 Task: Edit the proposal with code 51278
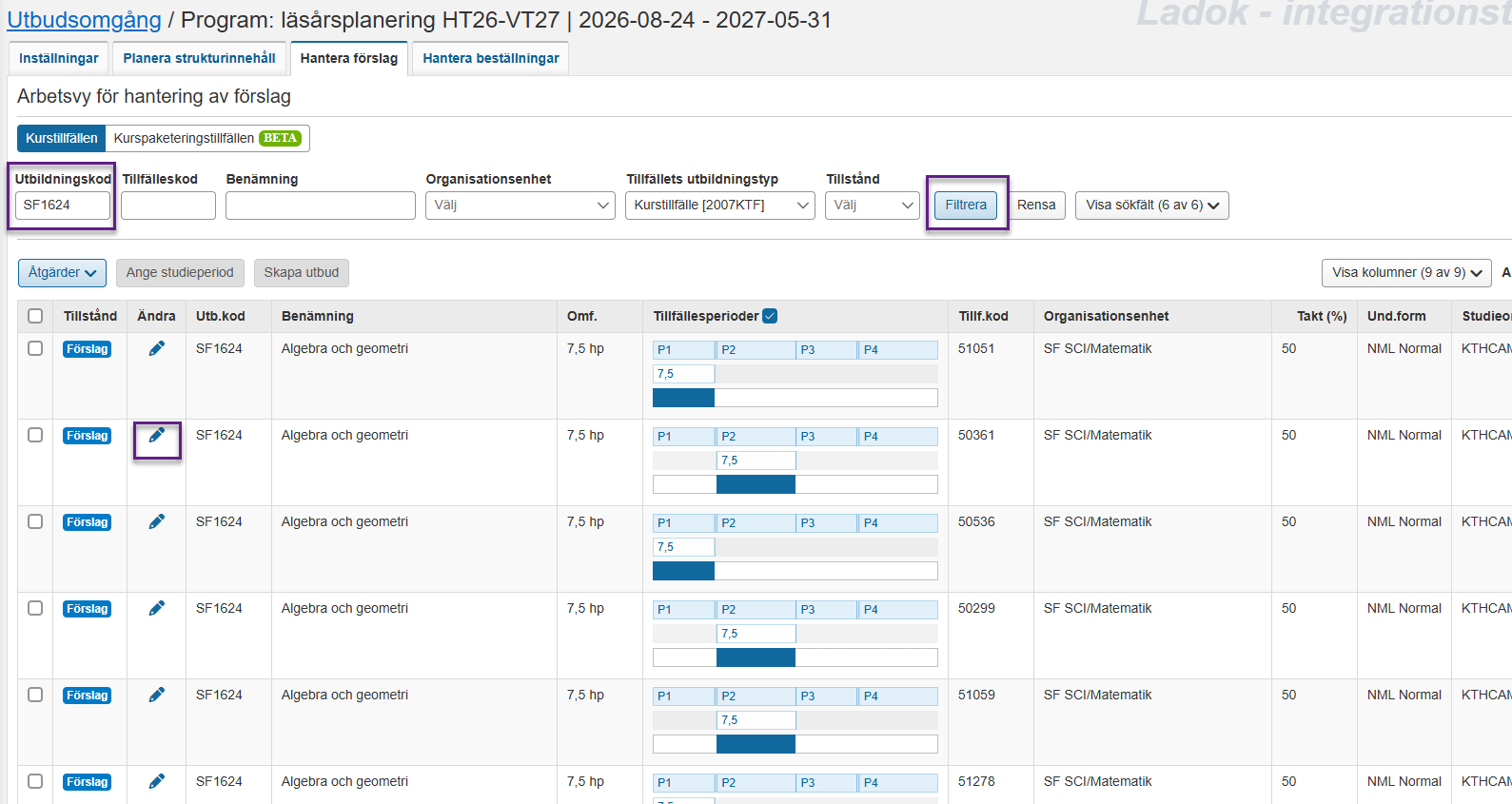tap(157, 782)
